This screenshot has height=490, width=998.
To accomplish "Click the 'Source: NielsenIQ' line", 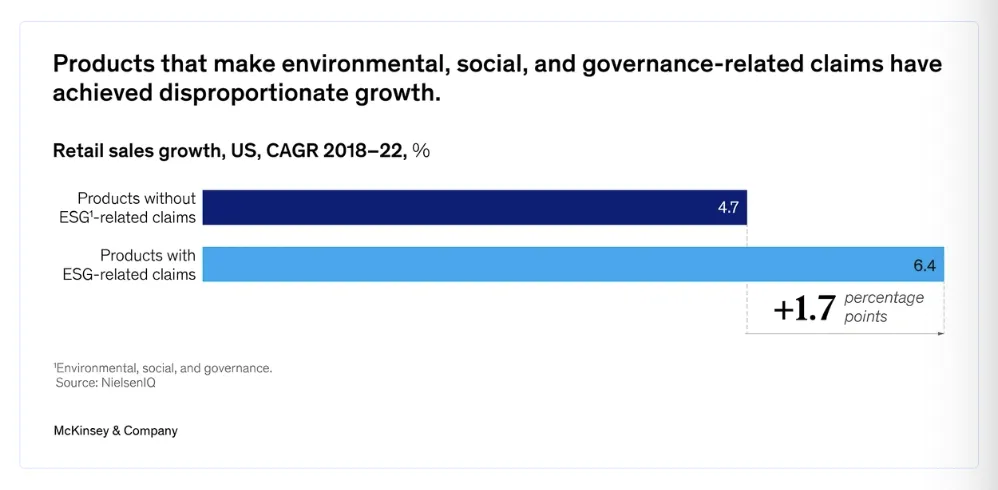I will point(106,383).
